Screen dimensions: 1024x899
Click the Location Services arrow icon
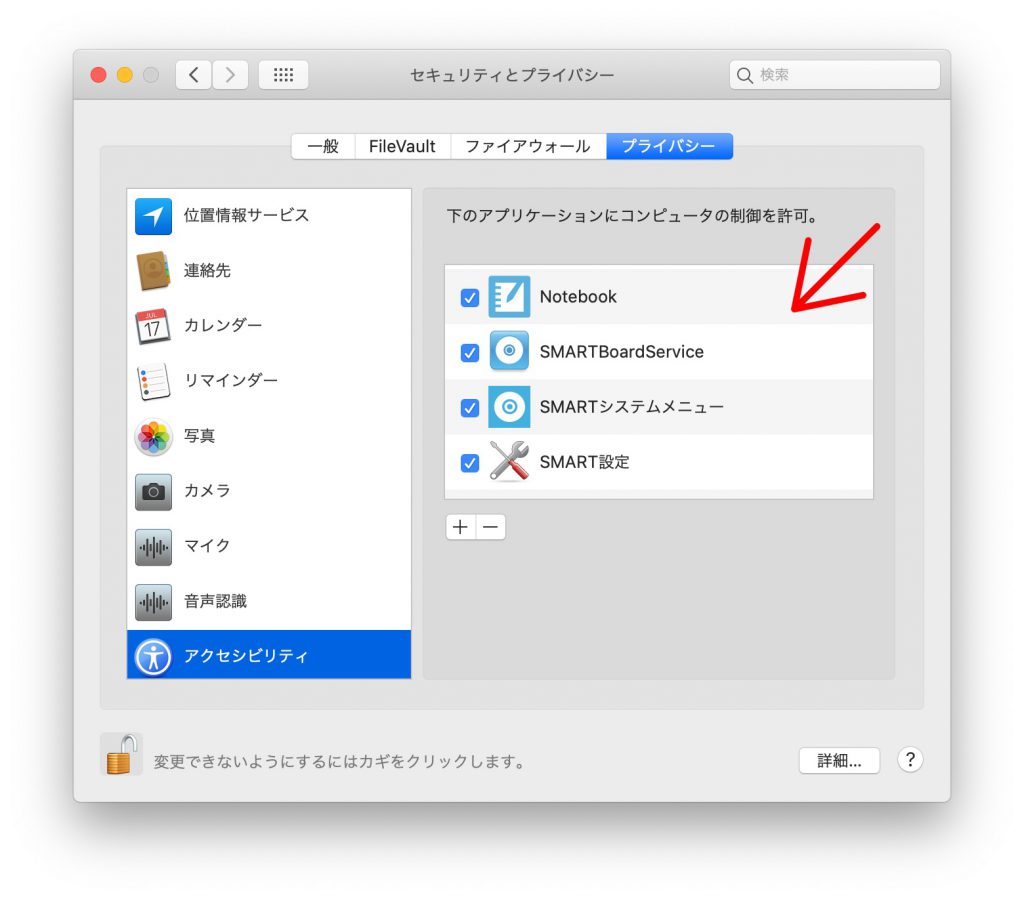pyautogui.click(x=153, y=216)
